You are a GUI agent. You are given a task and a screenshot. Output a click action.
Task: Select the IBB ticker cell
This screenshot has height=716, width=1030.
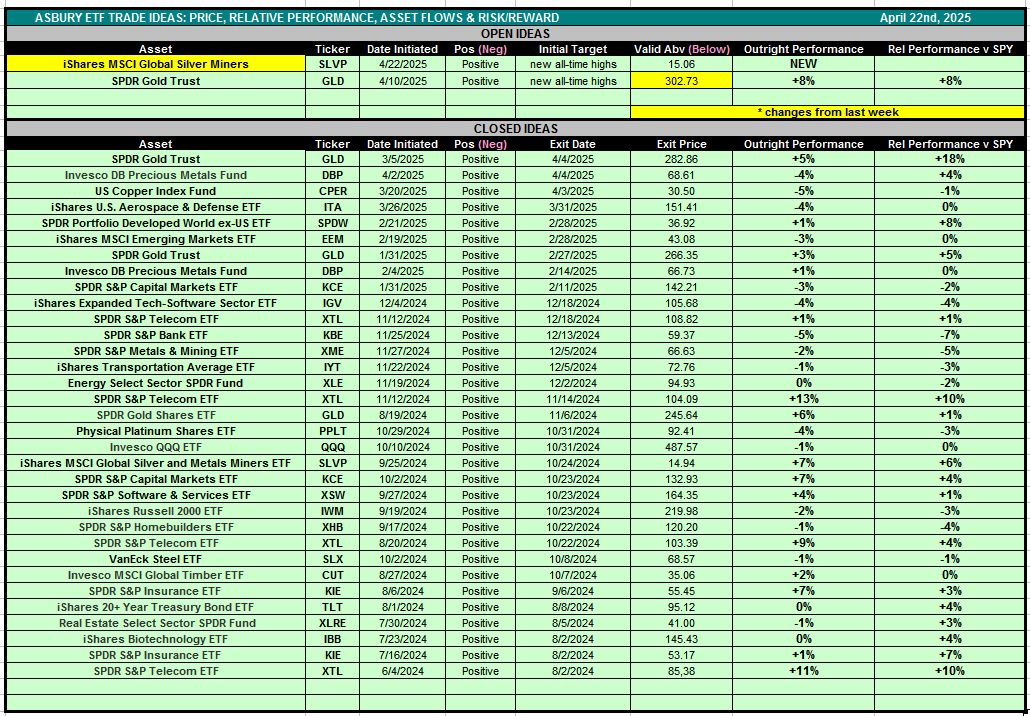pos(332,639)
